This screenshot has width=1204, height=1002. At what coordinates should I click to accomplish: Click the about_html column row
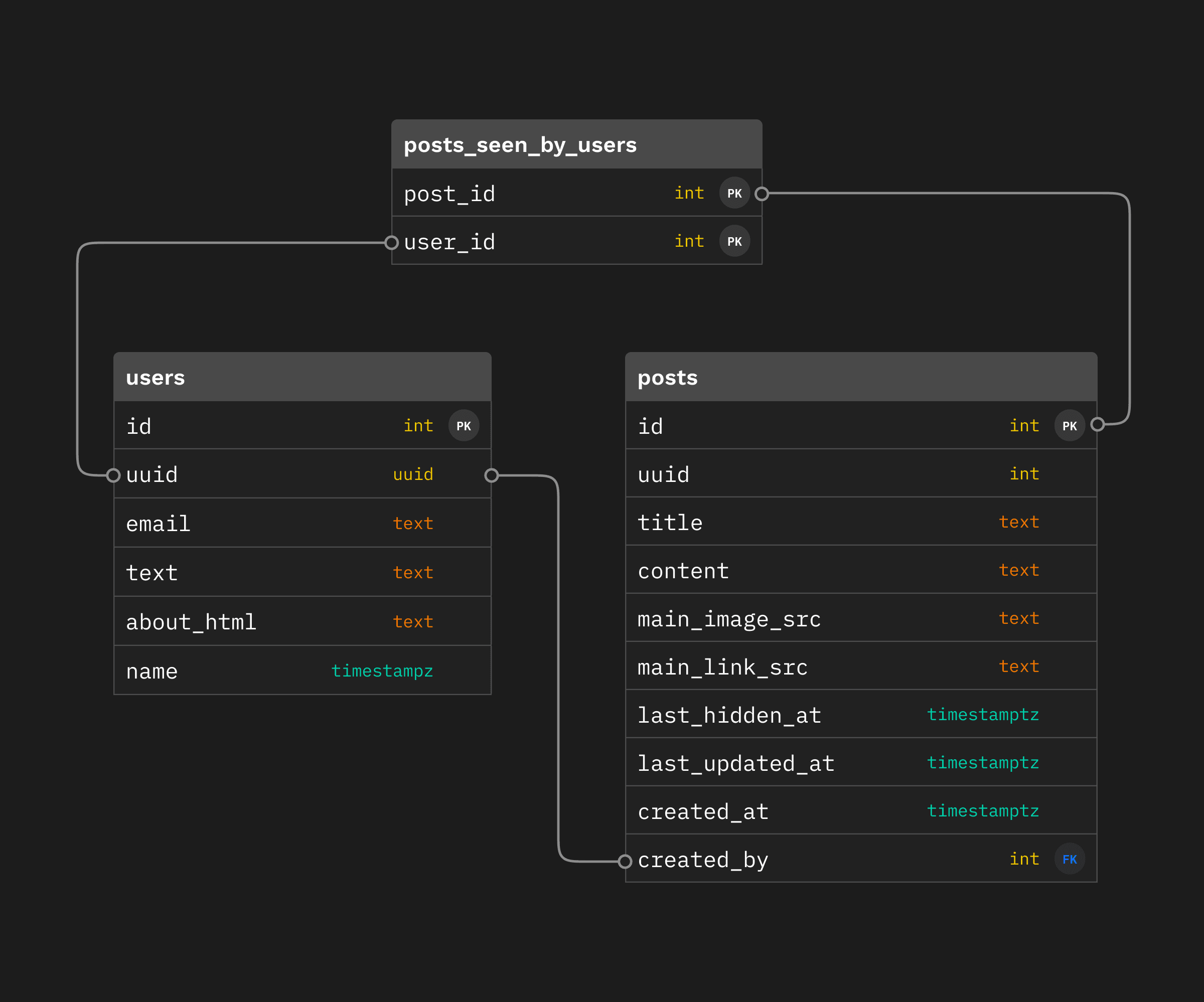[191, 622]
